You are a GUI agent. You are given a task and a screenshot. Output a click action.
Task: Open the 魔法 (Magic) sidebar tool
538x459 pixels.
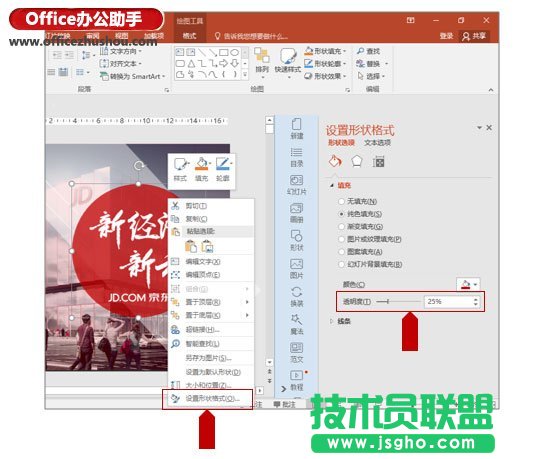coord(297,325)
